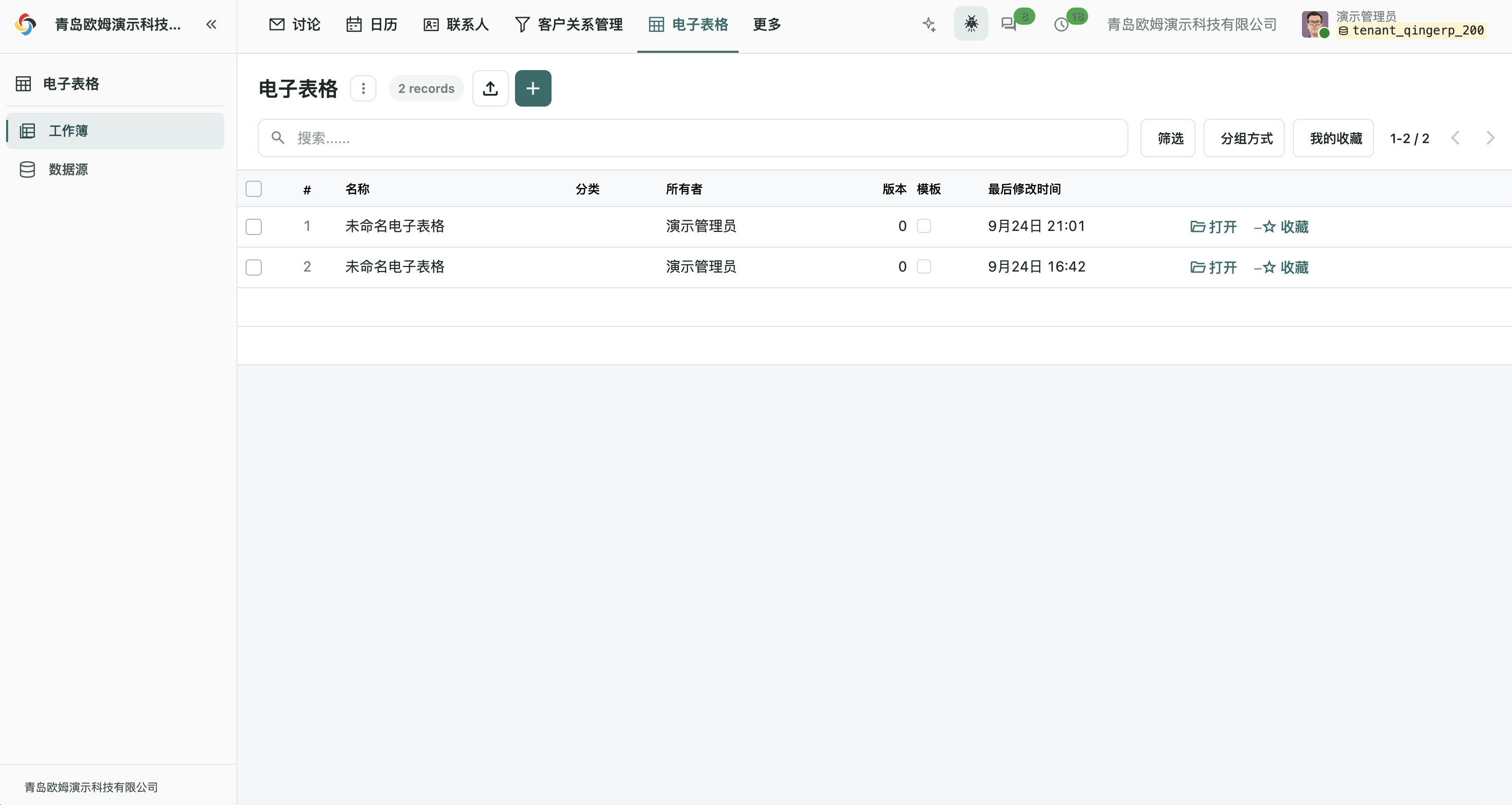Open the chat messages icon
1512x805 pixels.
pos(1009,24)
